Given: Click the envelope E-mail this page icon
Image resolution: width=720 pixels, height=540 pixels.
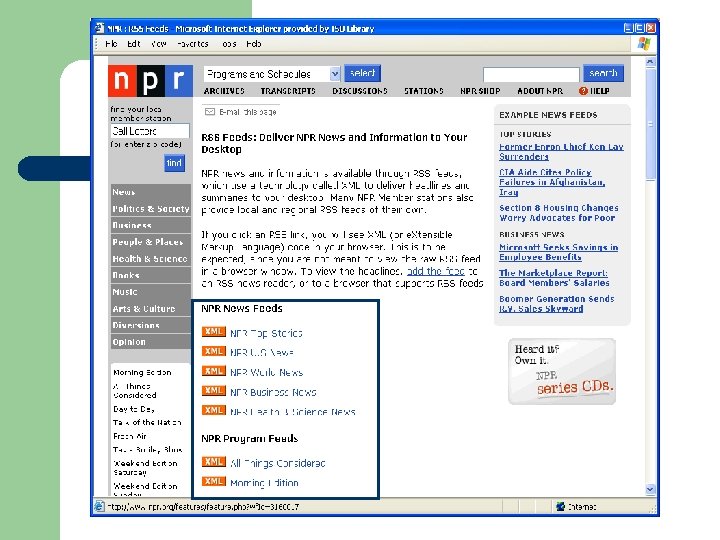Looking at the screenshot, I should (x=210, y=112).
